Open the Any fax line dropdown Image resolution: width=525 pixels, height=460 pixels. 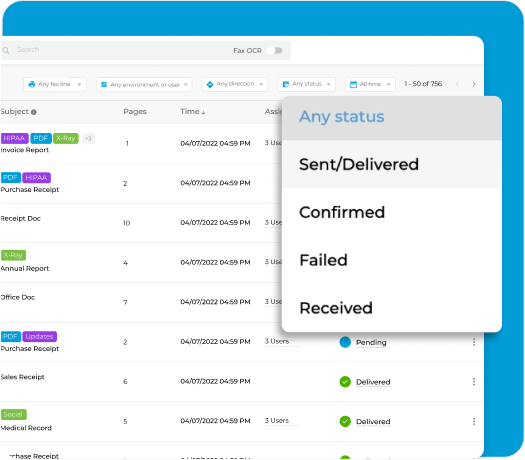[55, 84]
